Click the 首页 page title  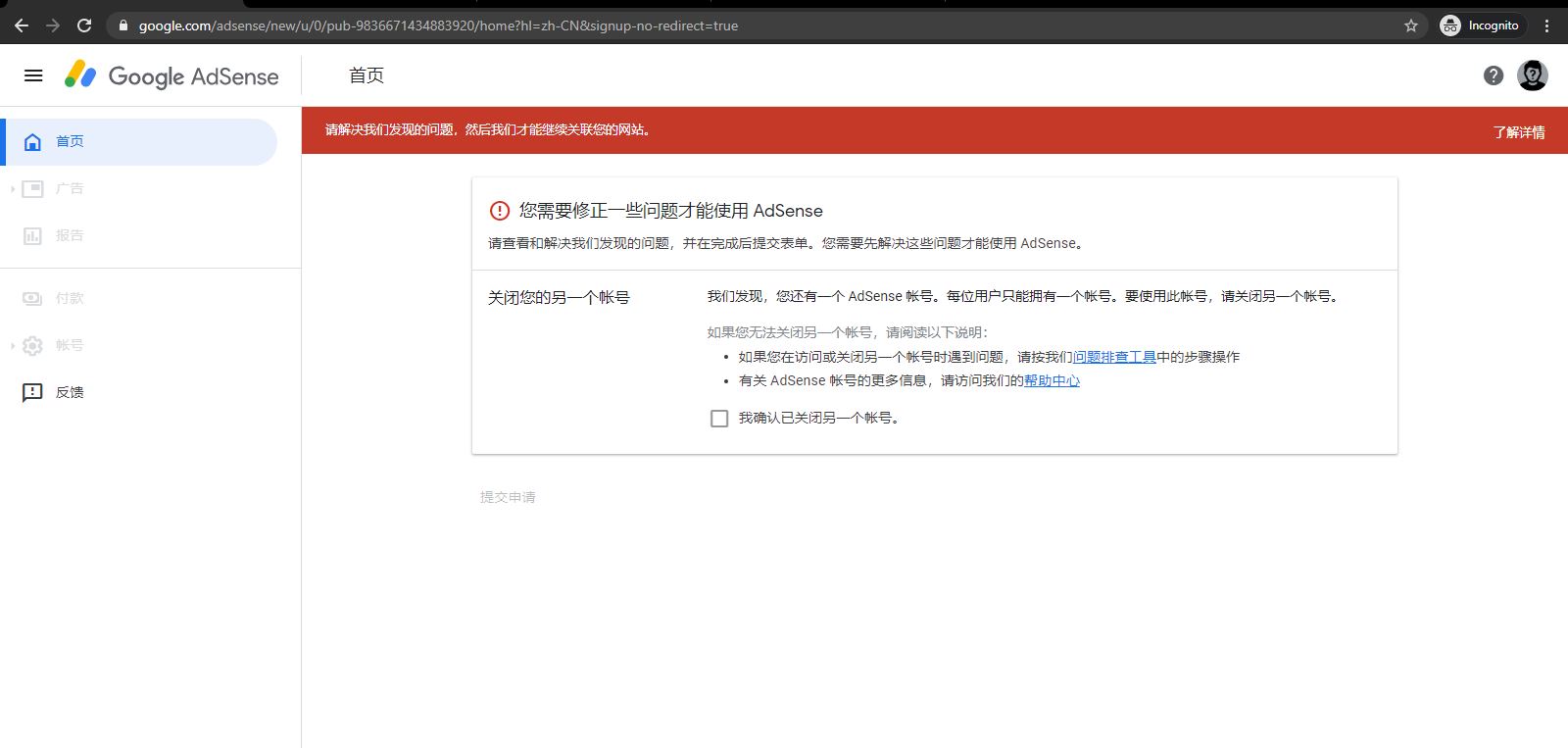coord(367,75)
